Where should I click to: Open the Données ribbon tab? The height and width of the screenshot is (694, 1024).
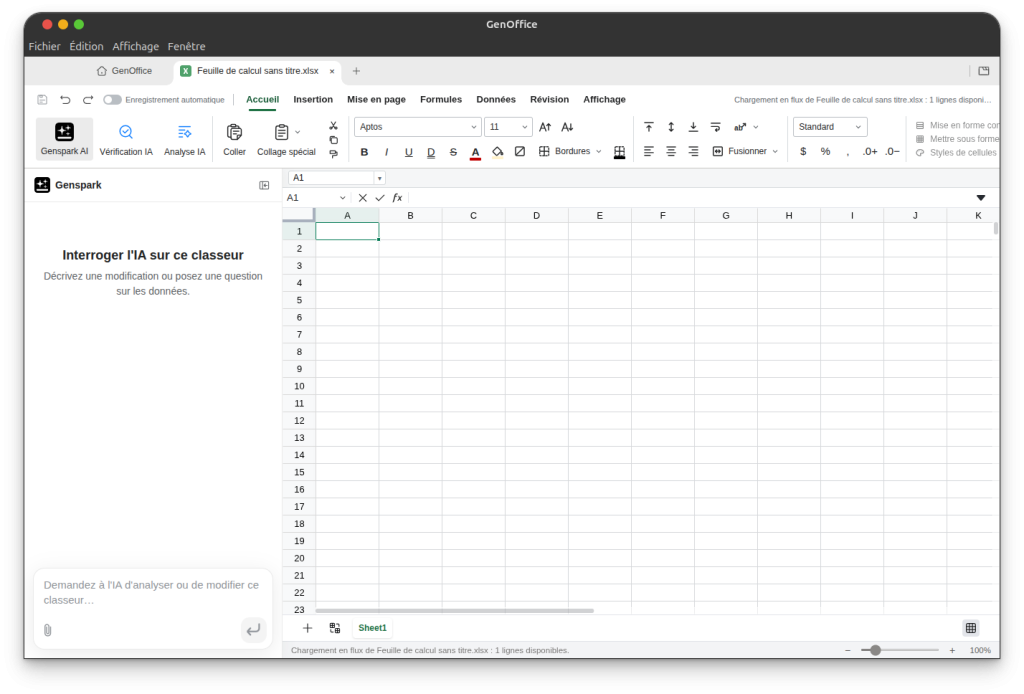496,99
